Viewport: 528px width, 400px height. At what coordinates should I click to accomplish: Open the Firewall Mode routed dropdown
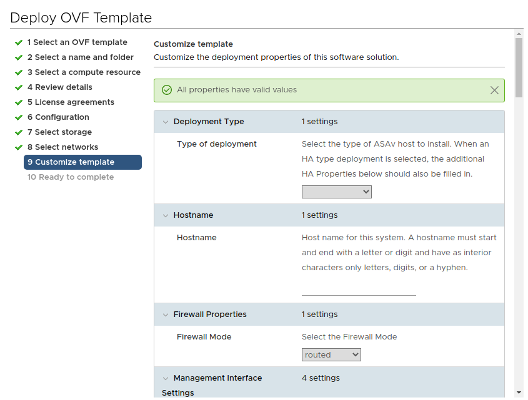coord(331,355)
